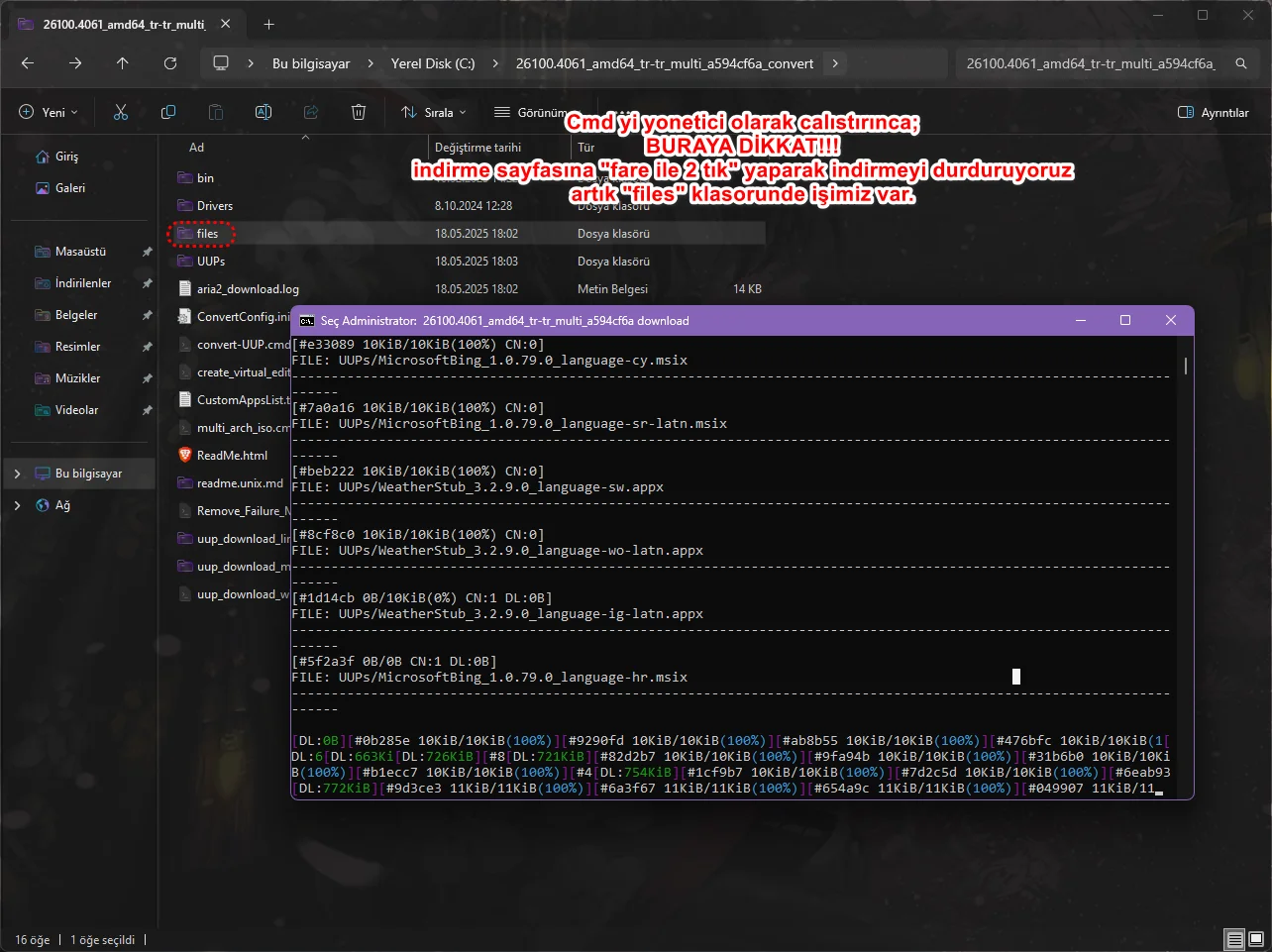
Task: Click the Share icon in toolbar
Action: (311, 112)
